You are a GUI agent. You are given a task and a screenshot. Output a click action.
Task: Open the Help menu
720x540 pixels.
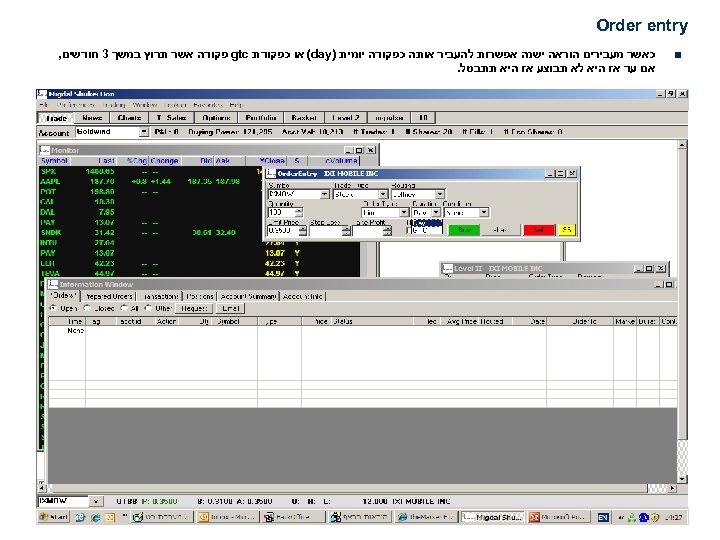tap(236, 105)
